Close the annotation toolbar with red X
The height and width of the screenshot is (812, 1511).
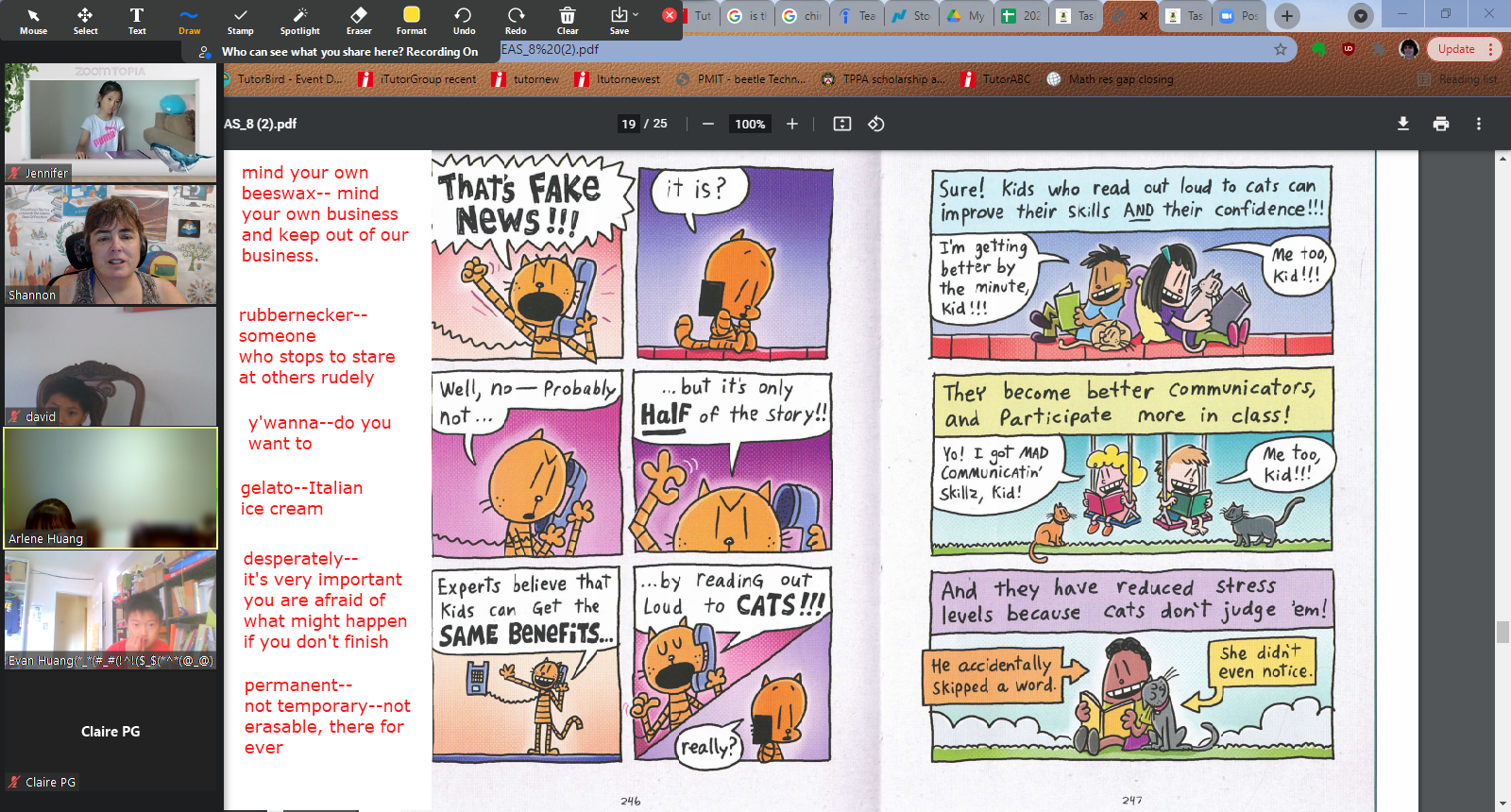[x=670, y=15]
